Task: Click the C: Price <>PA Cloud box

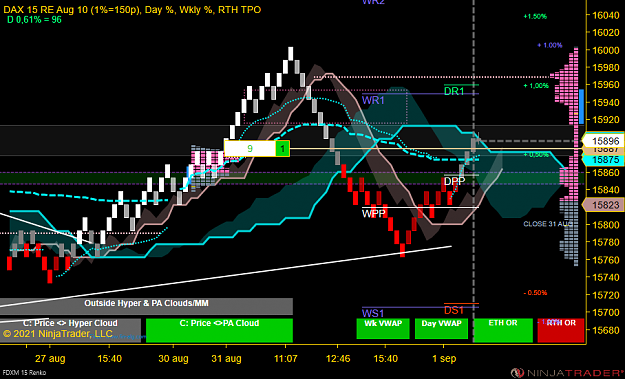Action: 220,330
